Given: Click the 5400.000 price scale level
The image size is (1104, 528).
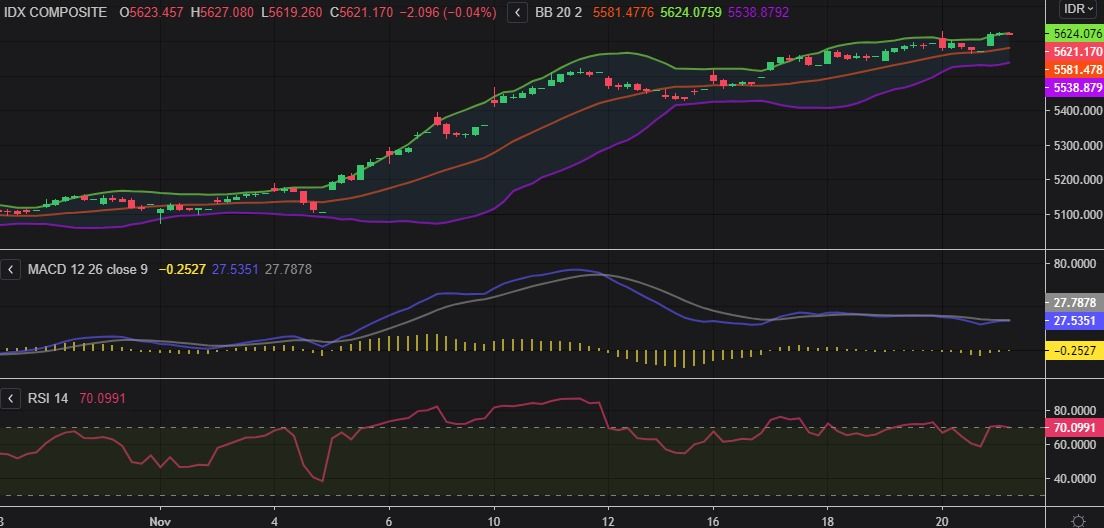Looking at the screenshot, I should point(1073,110).
